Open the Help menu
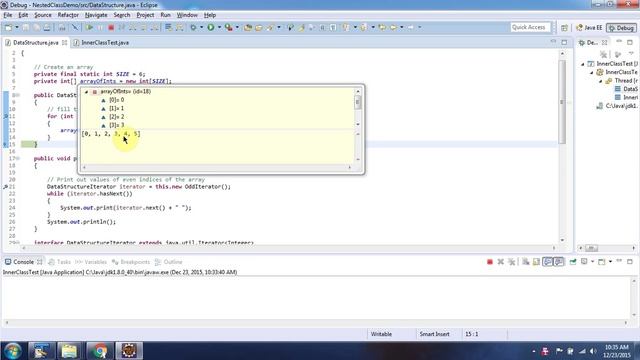640x360 pixels. [x=210, y=15]
